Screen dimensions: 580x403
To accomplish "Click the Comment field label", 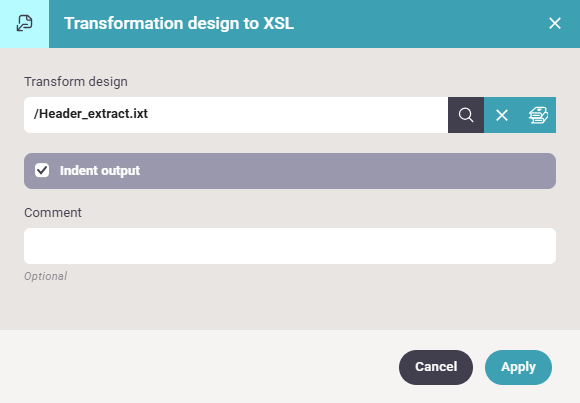I will click(x=53, y=213).
